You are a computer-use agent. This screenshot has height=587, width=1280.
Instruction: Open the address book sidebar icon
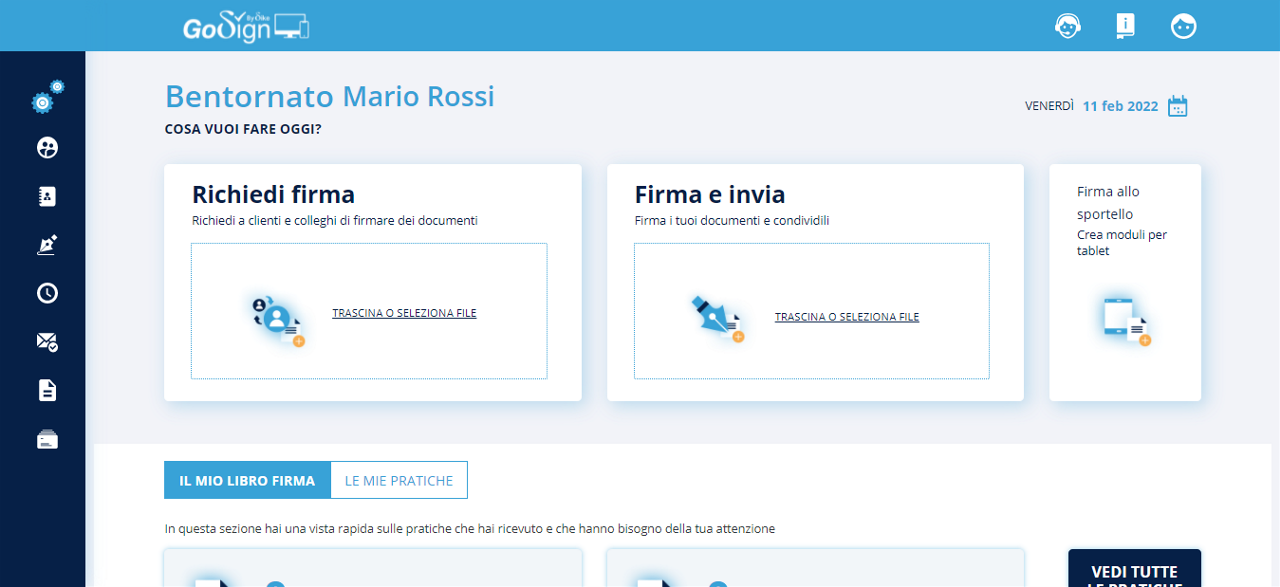(47, 196)
